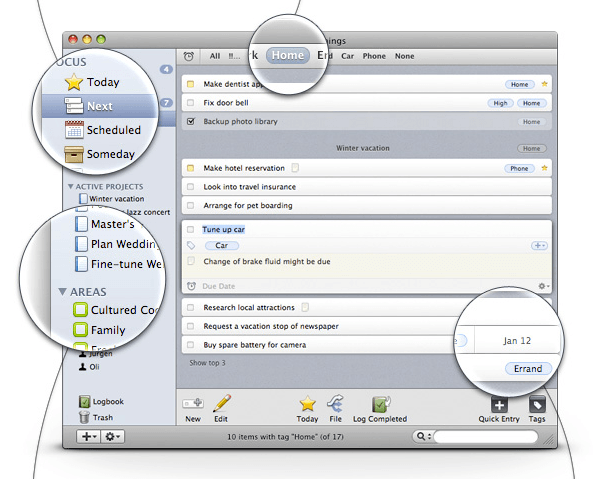
Task: Click the Due Date clock icon
Action: 191,286
